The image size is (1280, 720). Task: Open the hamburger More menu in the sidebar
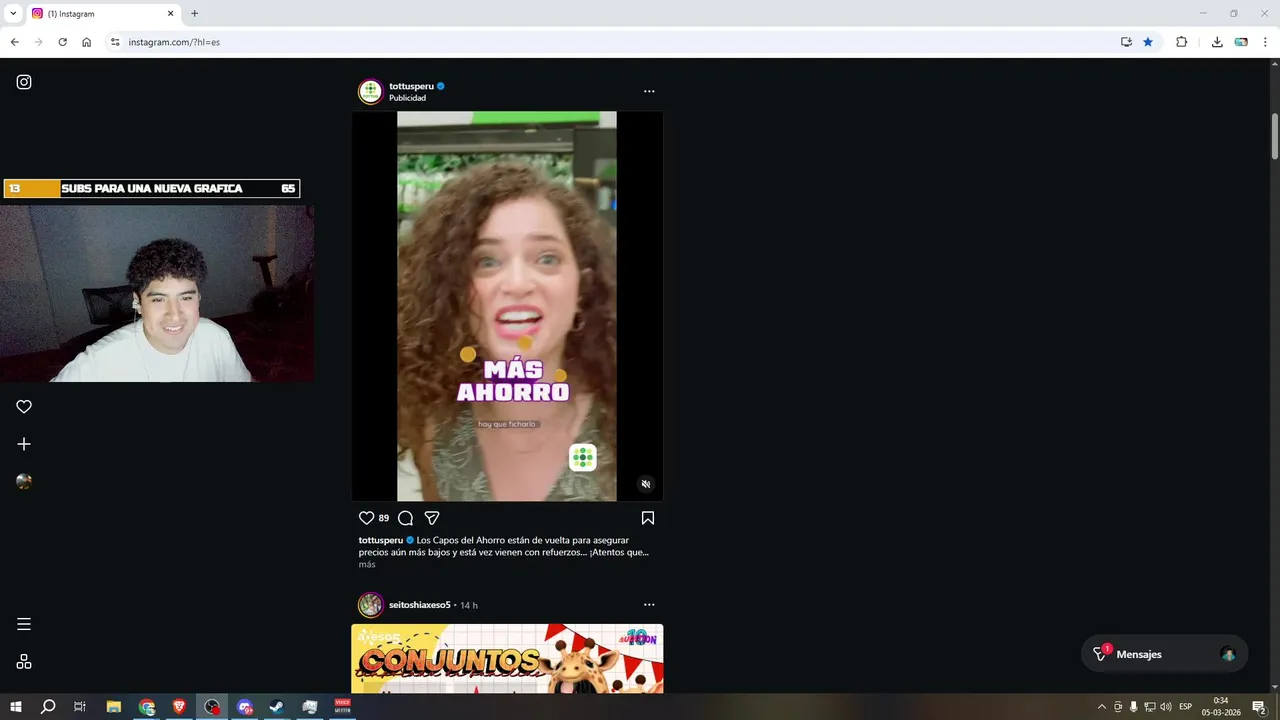(24, 624)
